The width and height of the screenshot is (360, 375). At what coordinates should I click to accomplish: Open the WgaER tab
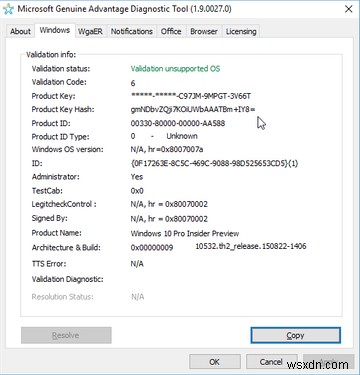pos(90,31)
